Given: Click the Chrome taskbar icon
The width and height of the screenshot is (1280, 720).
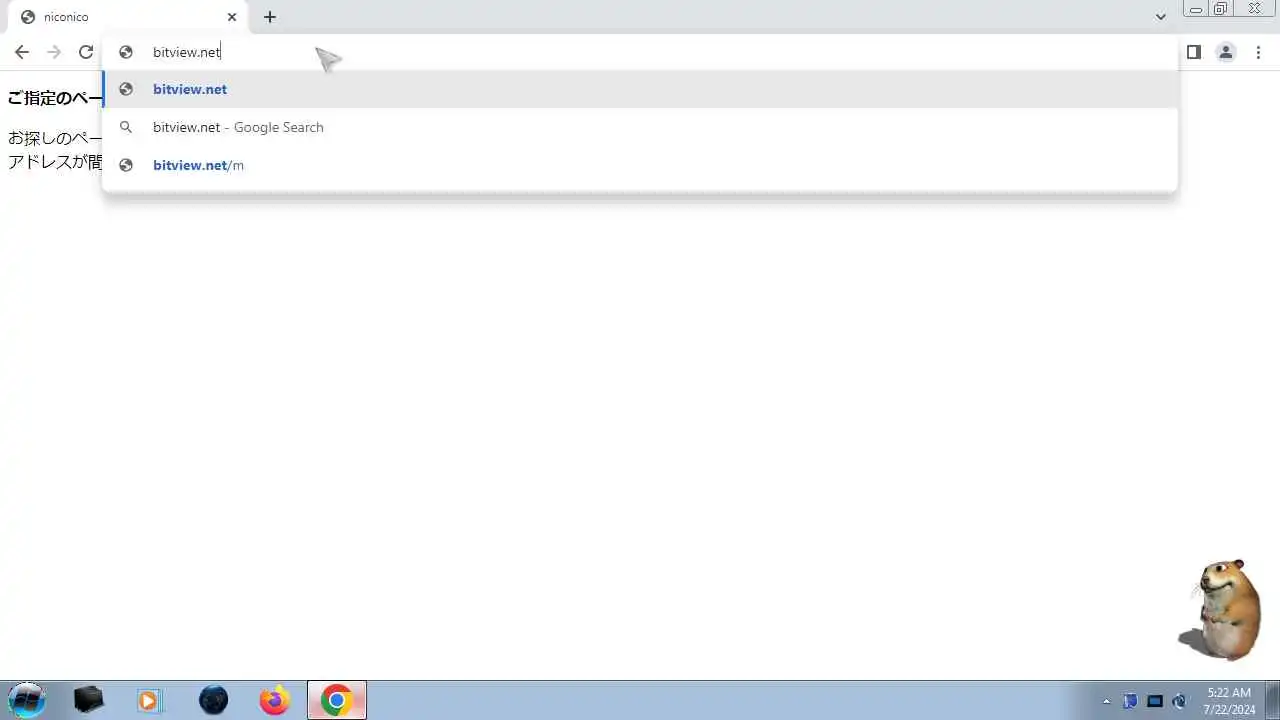Looking at the screenshot, I should tap(337, 700).
